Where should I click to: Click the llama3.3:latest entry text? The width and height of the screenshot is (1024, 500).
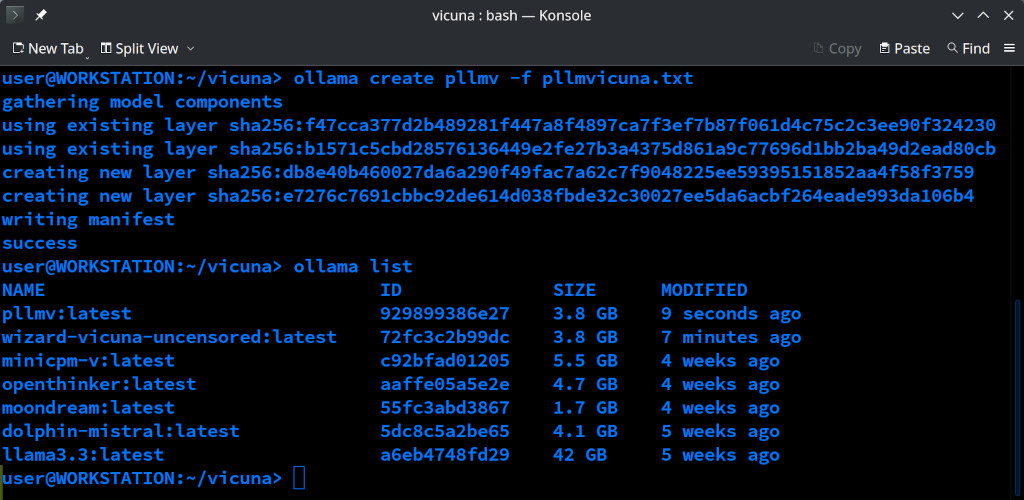(x=83, y=455)
